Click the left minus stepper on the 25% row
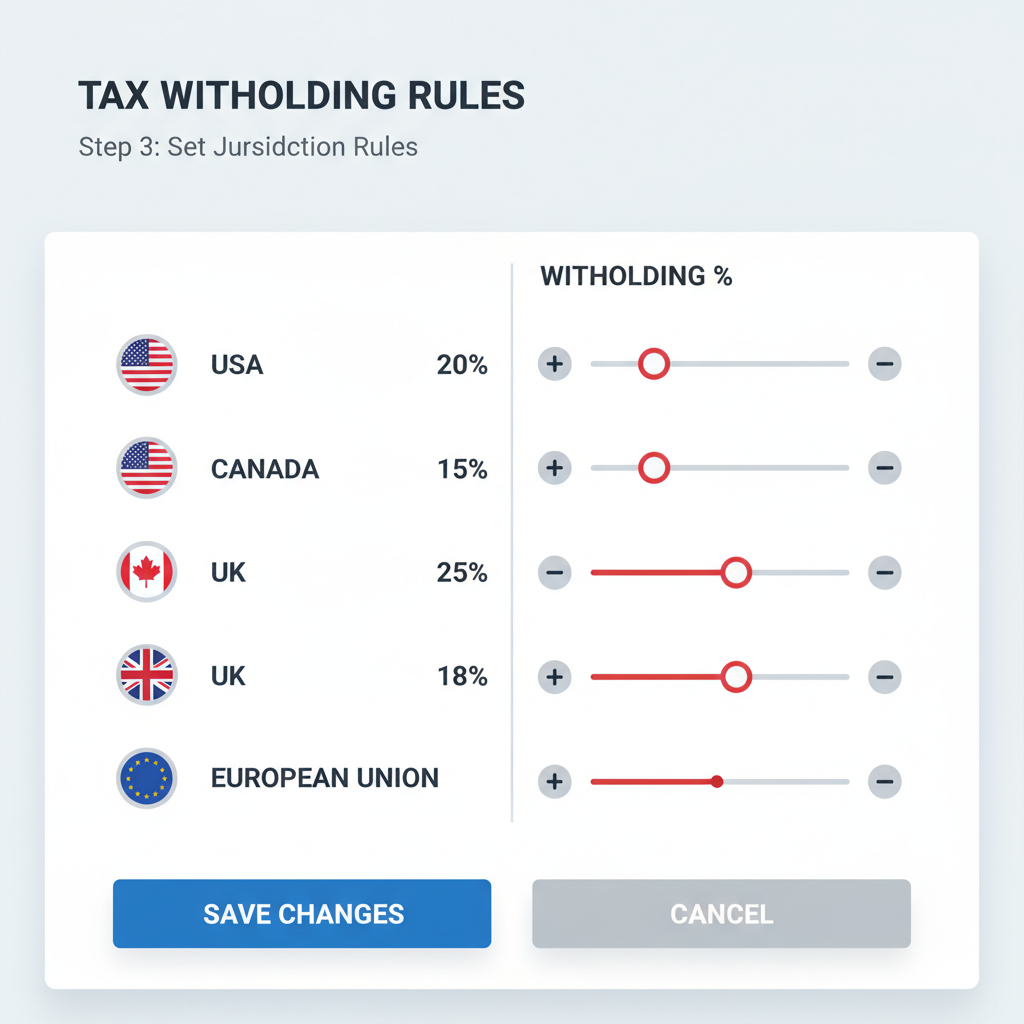 coord(555,572)
